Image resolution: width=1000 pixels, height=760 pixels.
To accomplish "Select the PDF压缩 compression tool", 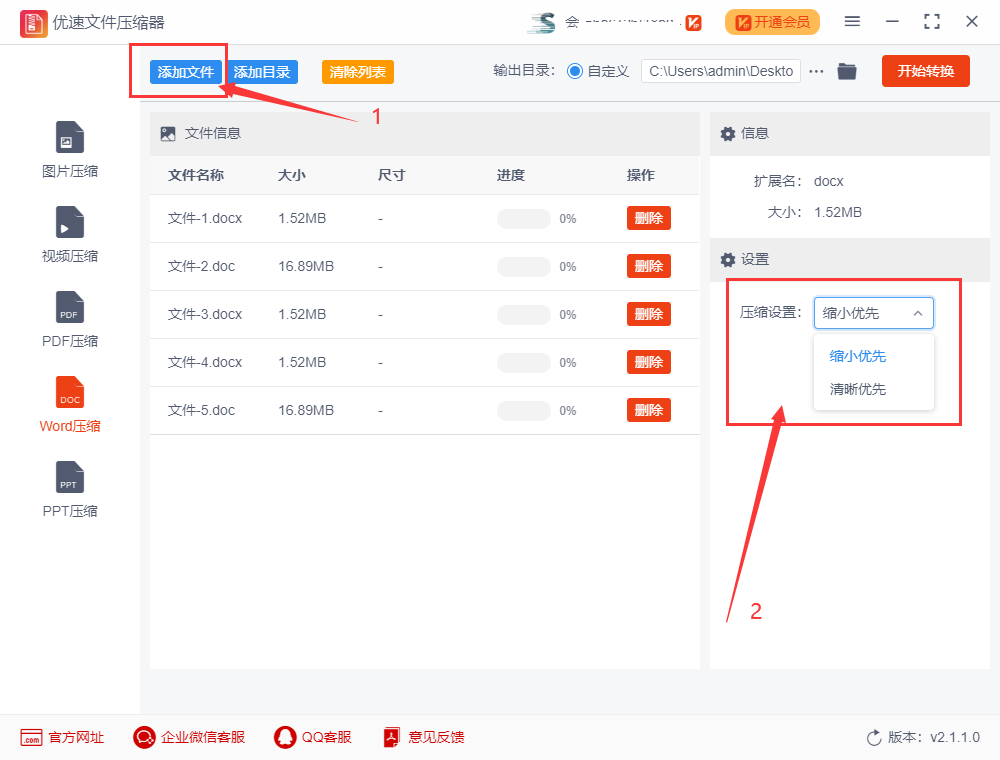I will [69, 318].
